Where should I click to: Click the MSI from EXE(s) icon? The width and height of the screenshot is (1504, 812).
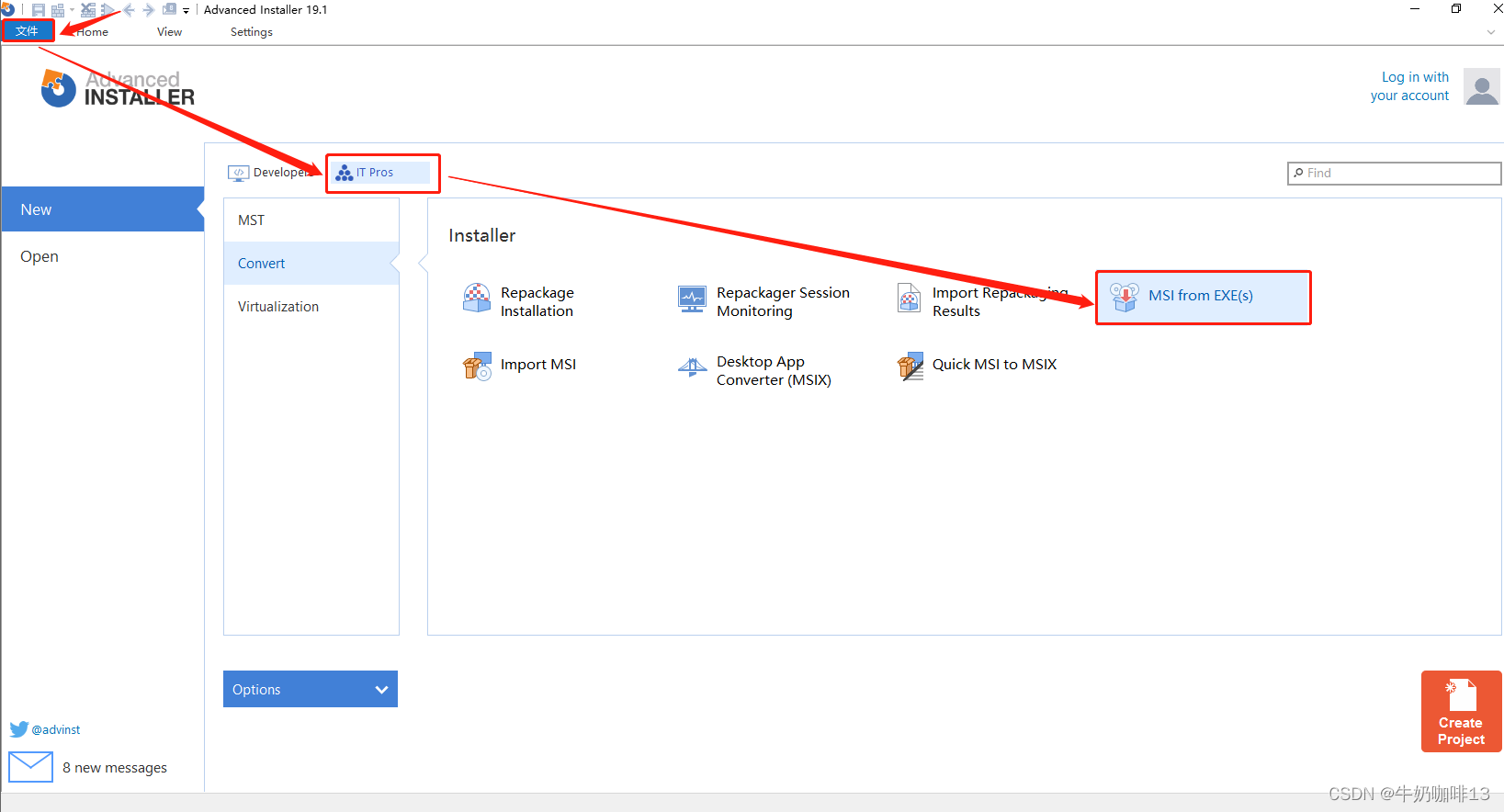[1125, 297]
